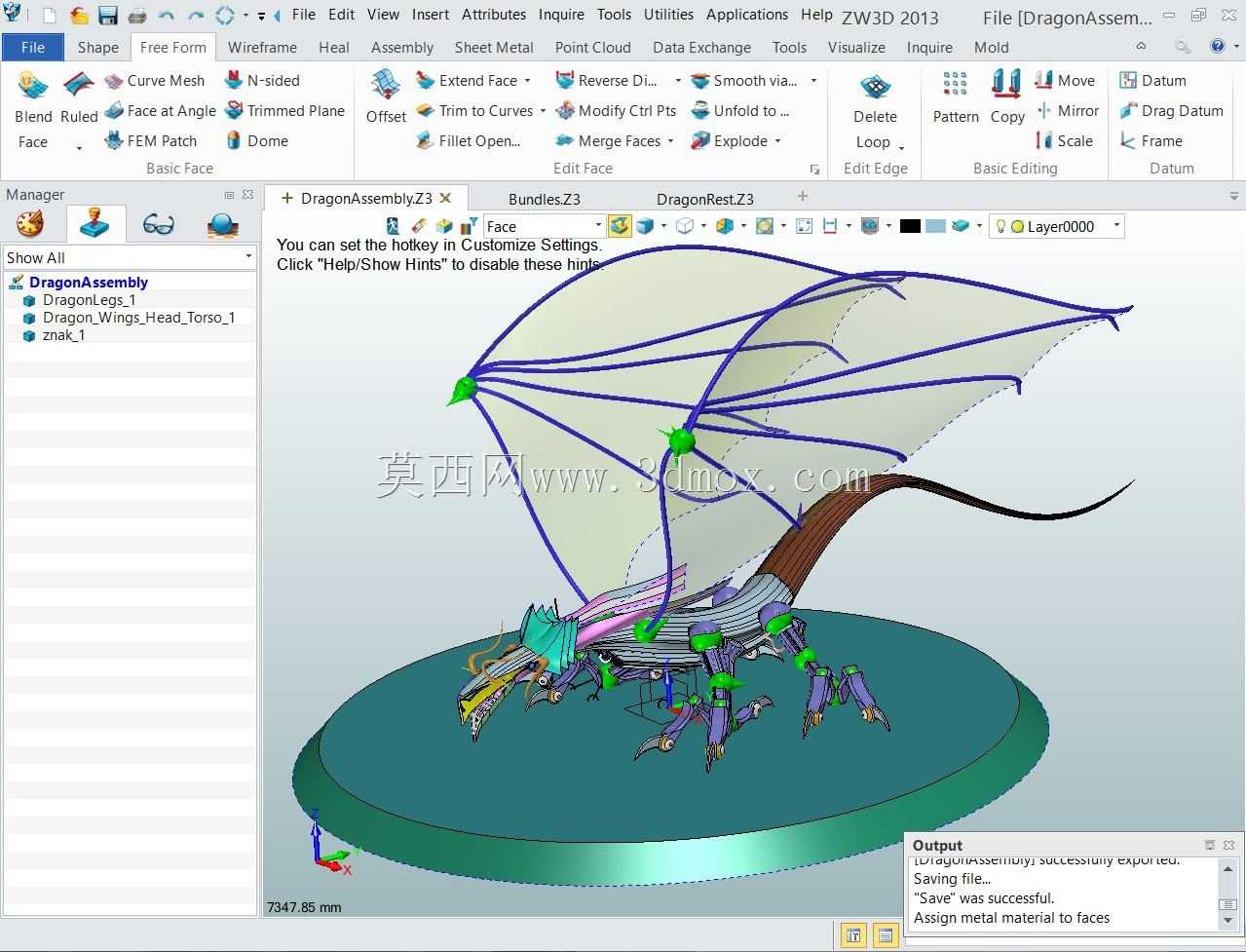Select Dragon_Wings_Head_Torso_1 in the tree

(138, 318)
